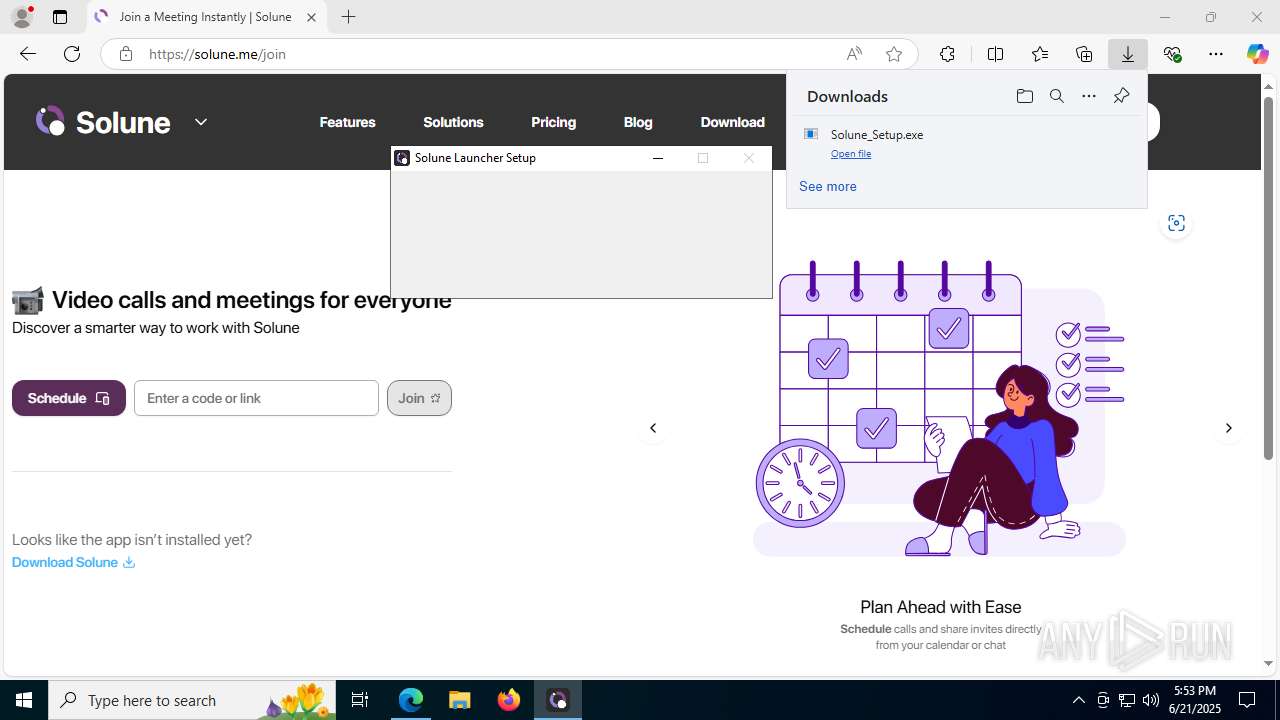Open the Extensions puzzle icon
The image size is (1280, 720).
click(x=947, y=54)
